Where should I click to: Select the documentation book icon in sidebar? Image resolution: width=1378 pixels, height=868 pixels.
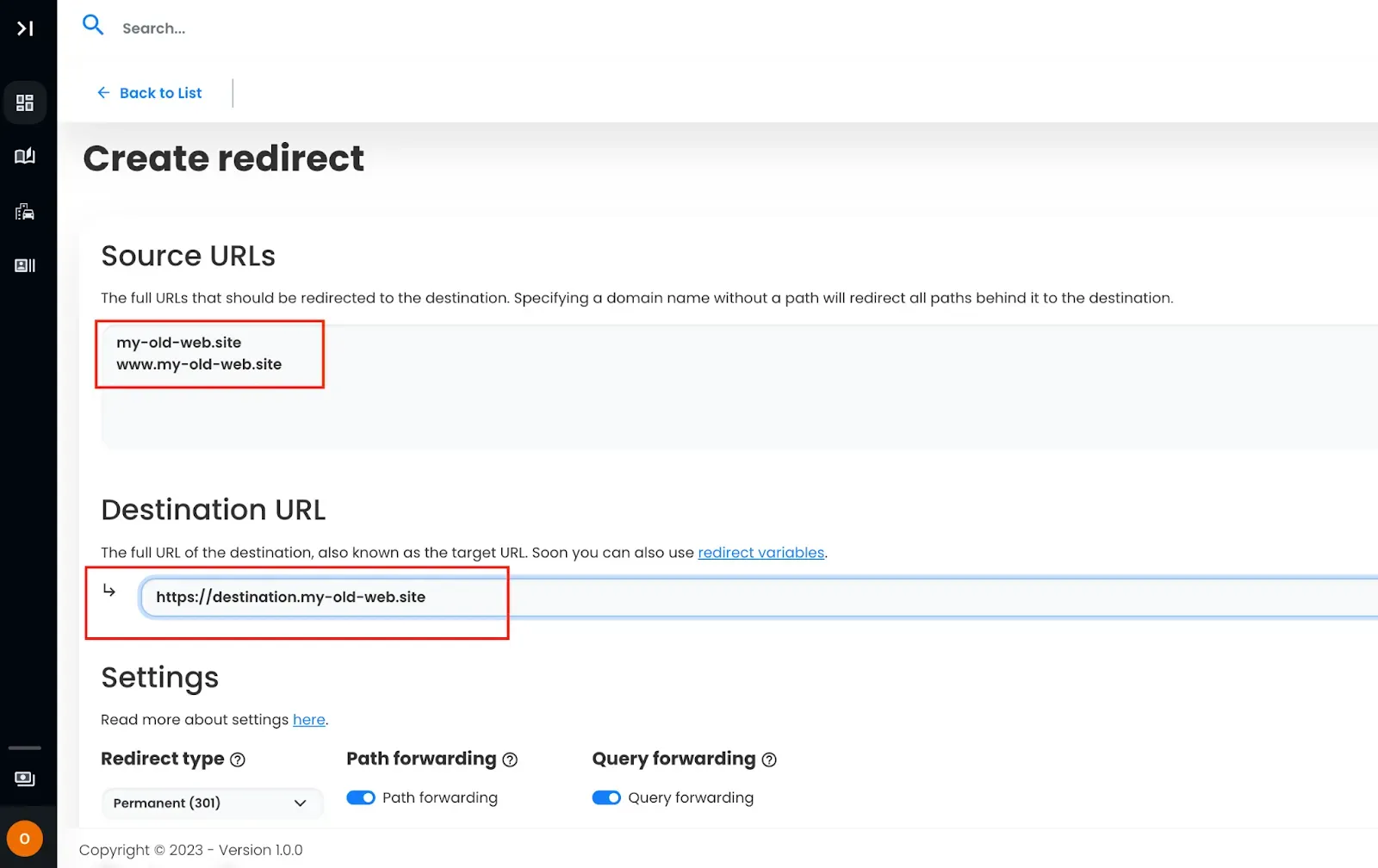25,156
